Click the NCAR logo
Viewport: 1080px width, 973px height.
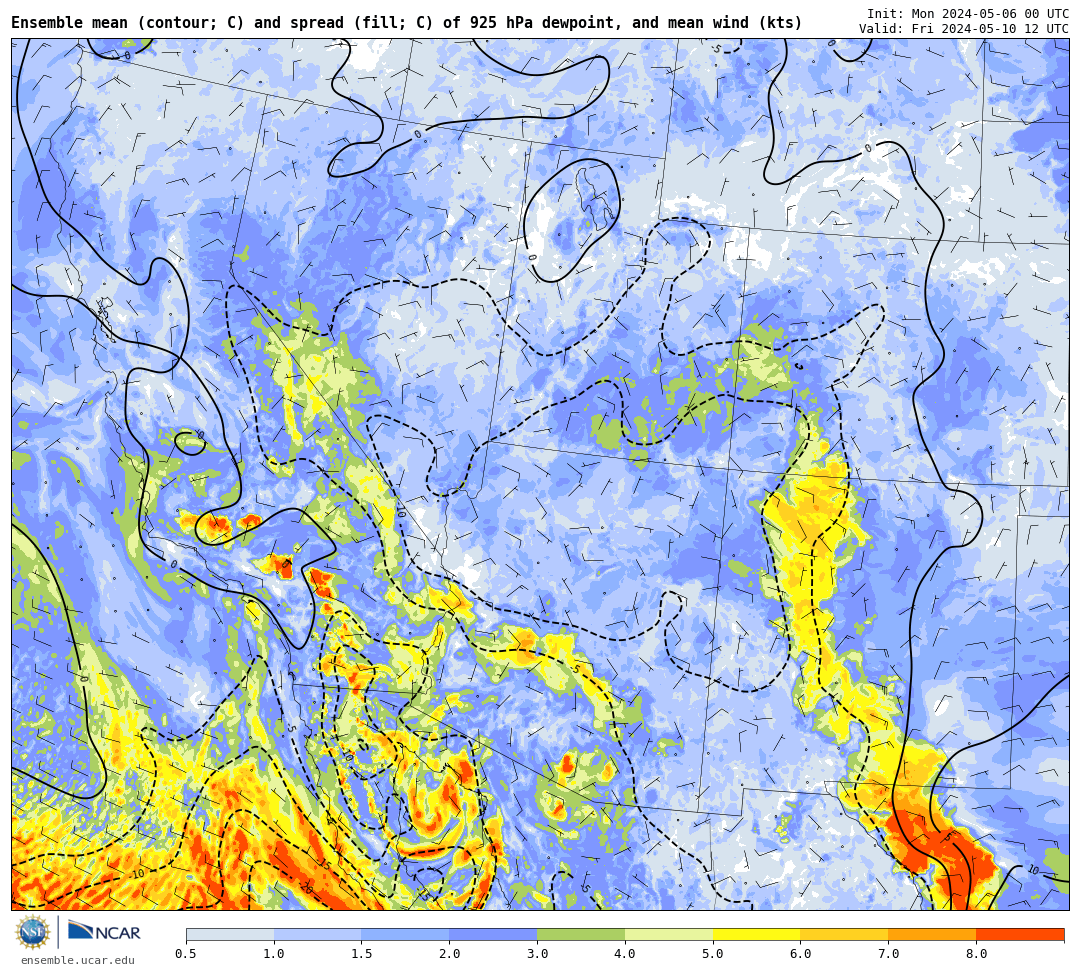(x=104, y=932)
